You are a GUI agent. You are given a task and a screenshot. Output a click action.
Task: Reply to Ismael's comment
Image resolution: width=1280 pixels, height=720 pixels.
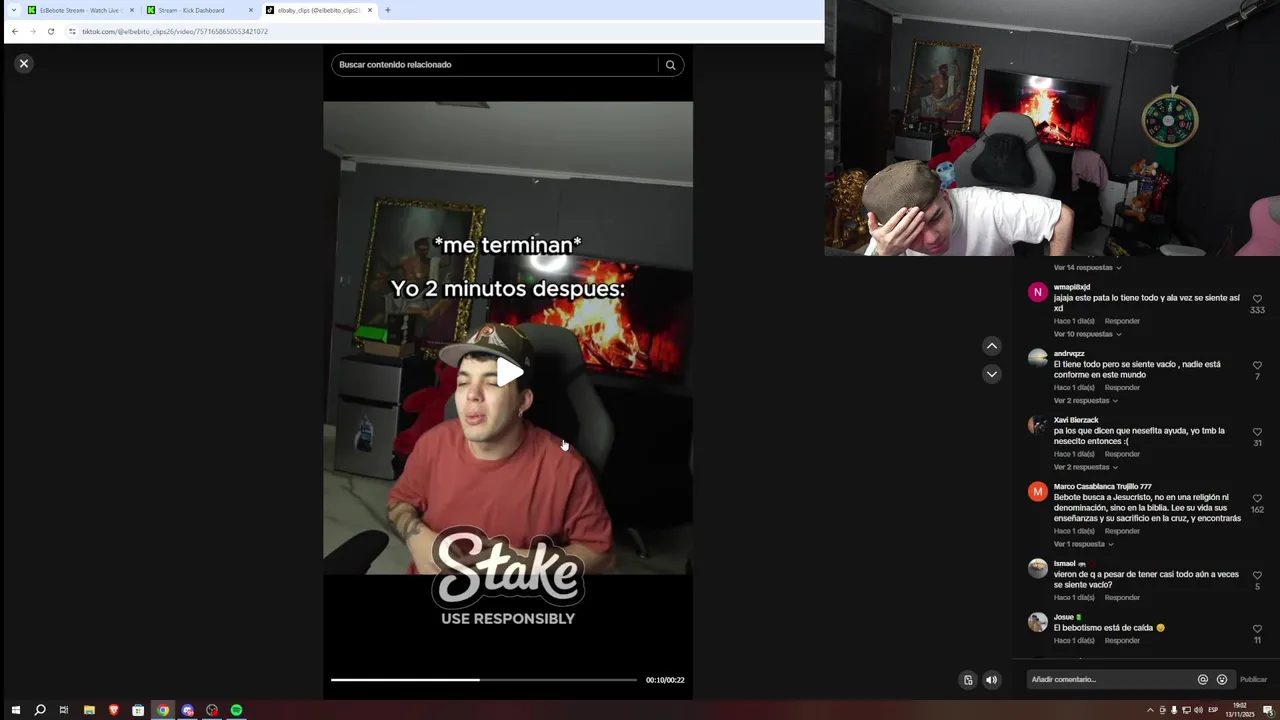point(1122,597)
